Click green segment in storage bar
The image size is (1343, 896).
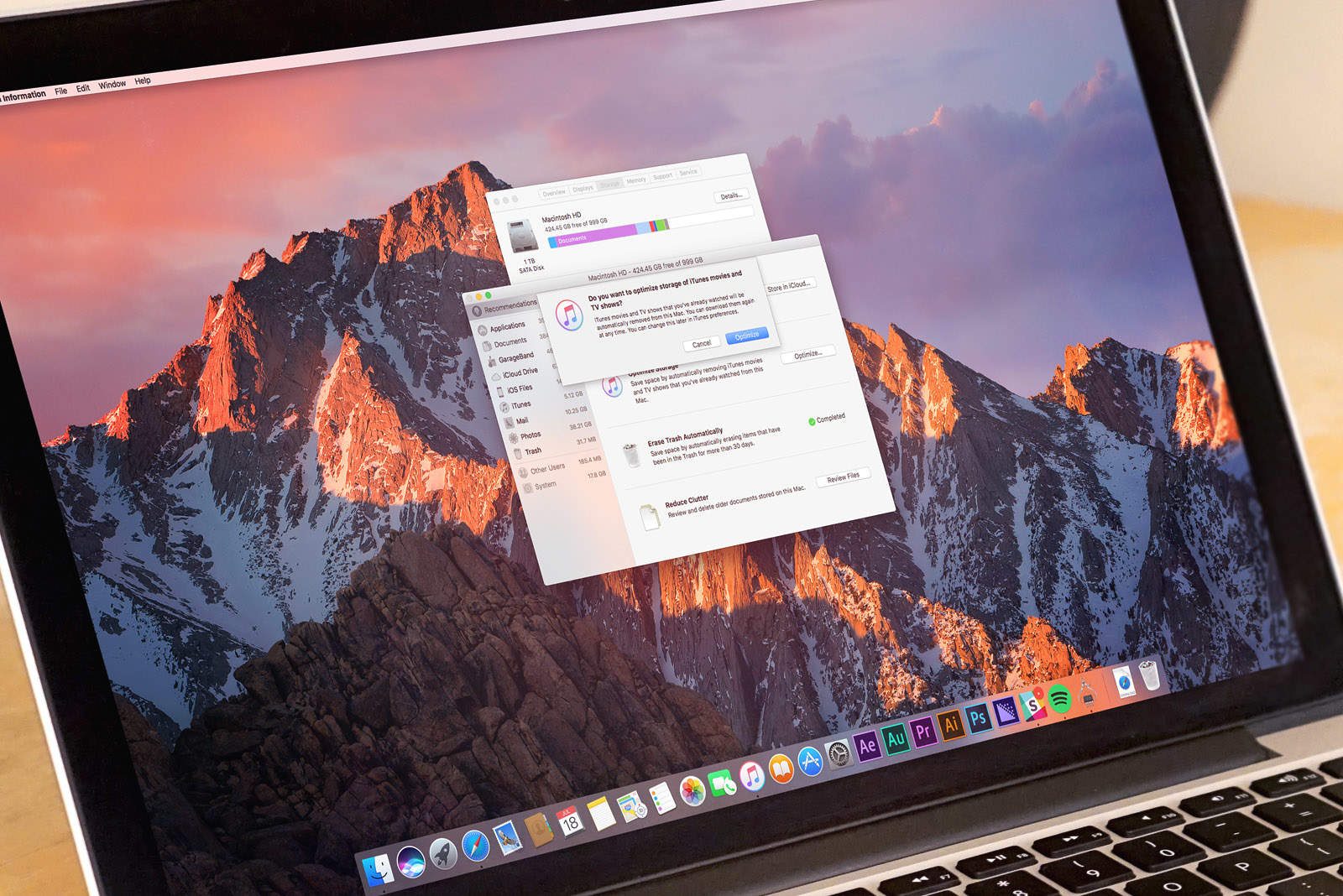click(663, 224)
